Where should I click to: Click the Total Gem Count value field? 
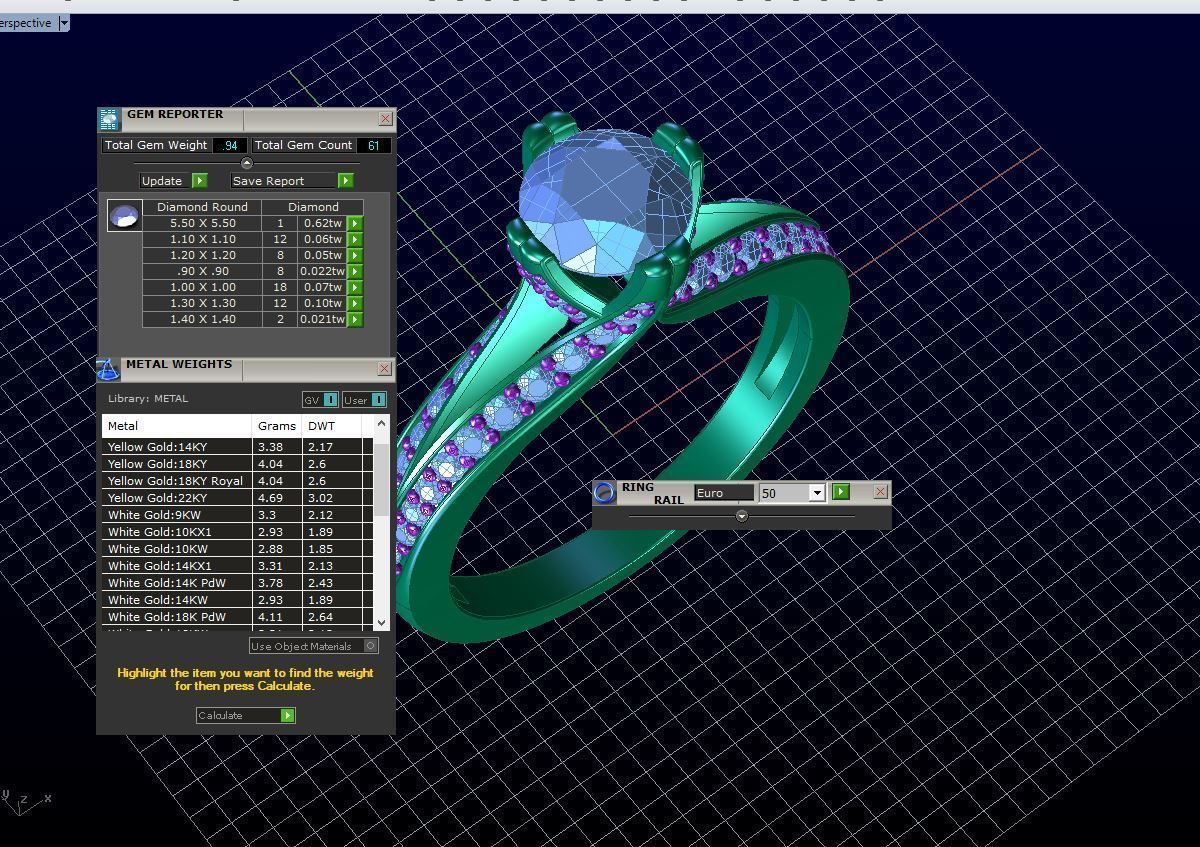pyautogui.click(x=373, y=145)
